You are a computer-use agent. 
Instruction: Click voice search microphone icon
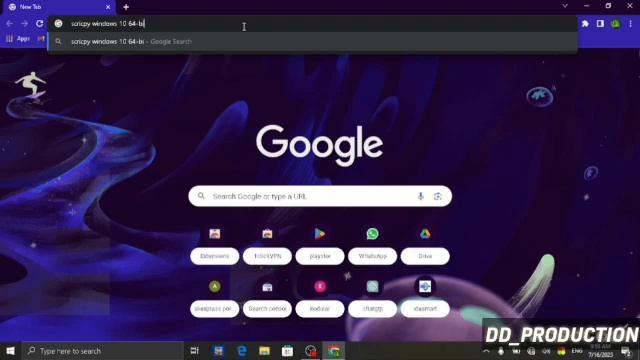pos(420,196)
